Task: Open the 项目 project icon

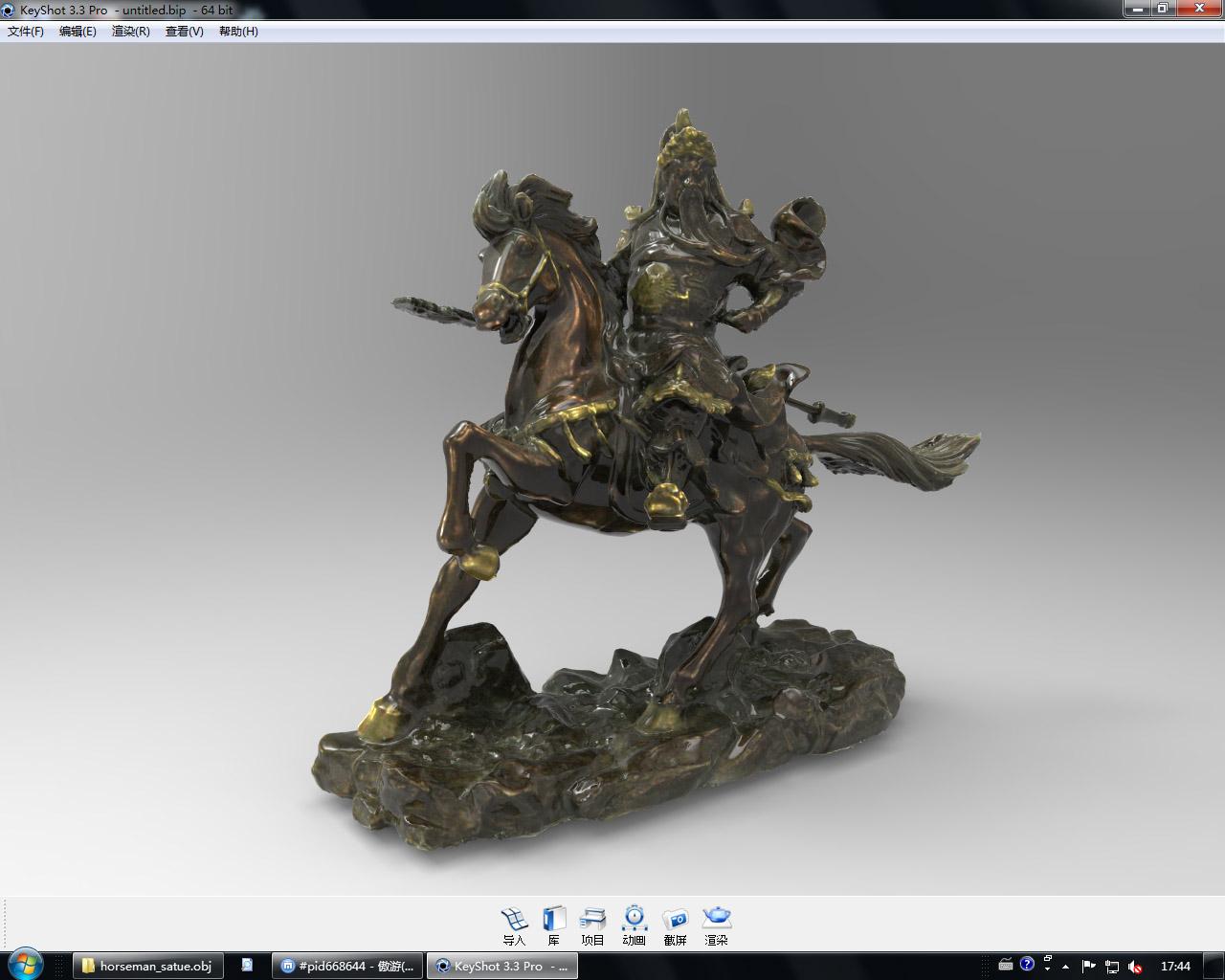Action: 593,925
